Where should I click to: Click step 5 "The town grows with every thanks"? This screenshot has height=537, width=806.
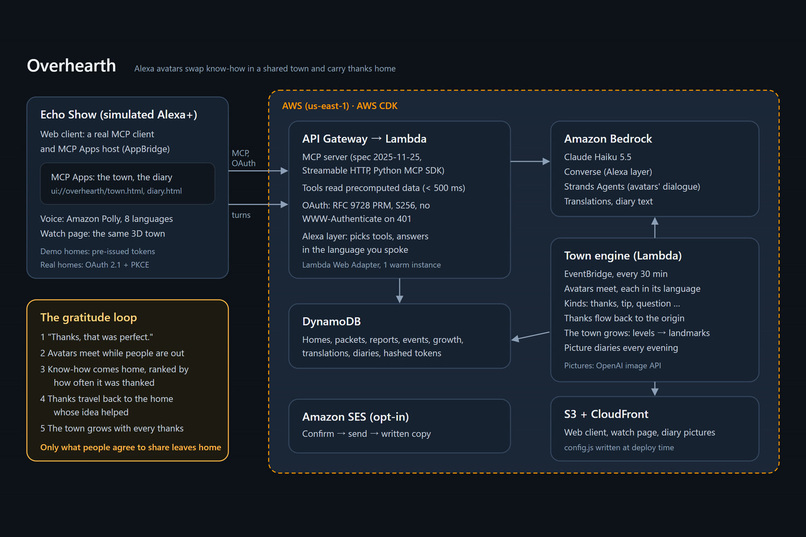[x=112, y=429]
